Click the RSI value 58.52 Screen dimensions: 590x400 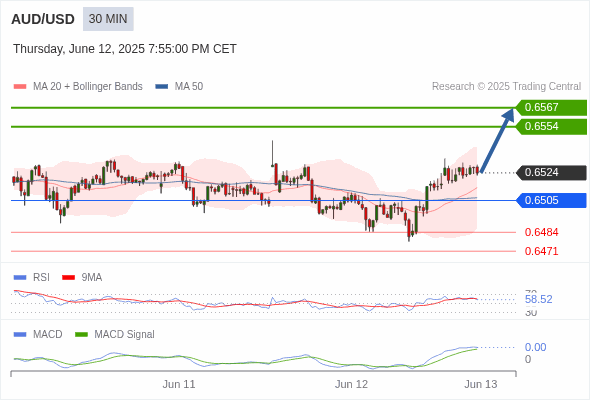tap(539, 300)
